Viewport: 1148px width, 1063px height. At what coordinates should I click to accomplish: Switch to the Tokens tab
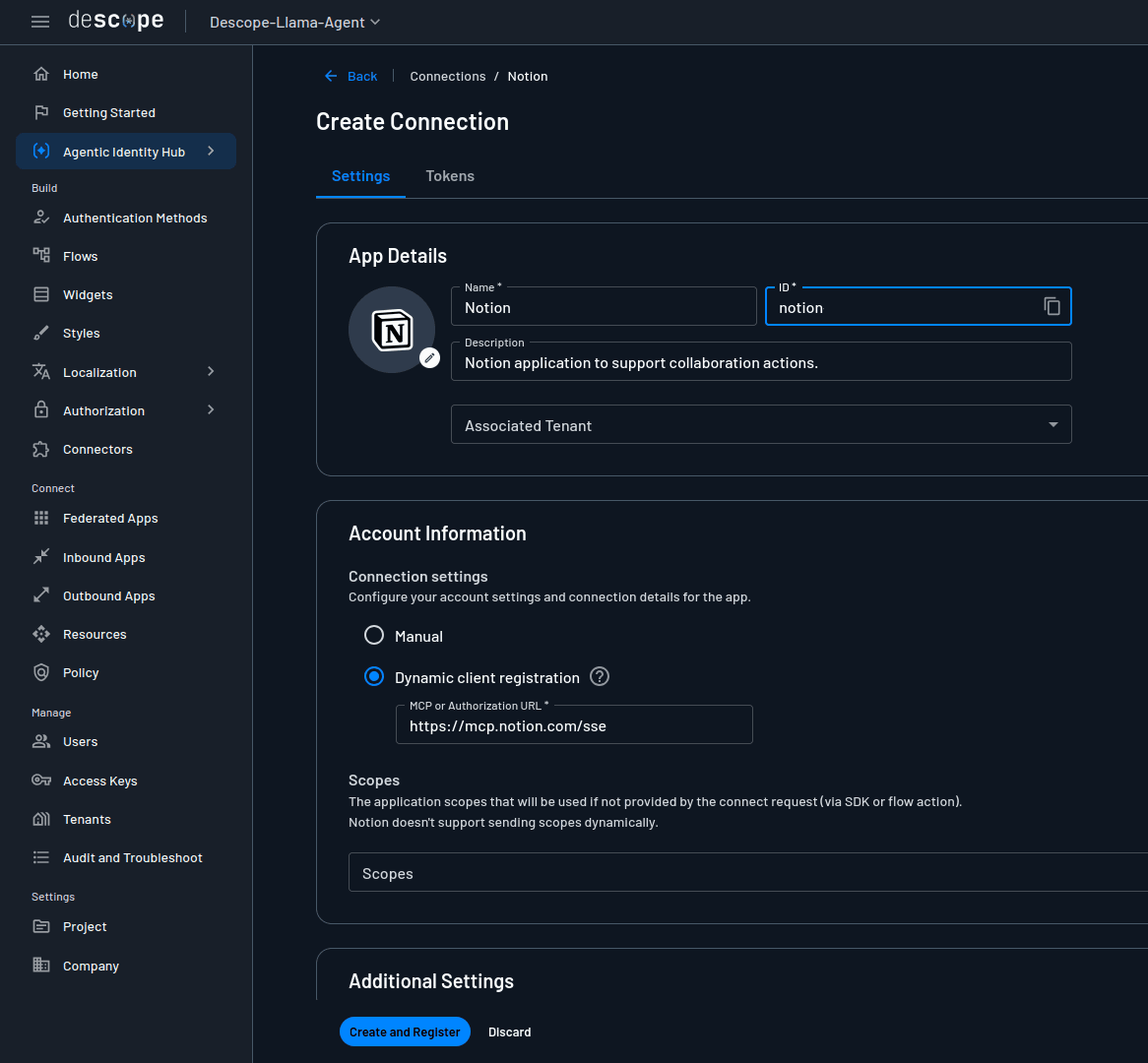tap(450, 176)
